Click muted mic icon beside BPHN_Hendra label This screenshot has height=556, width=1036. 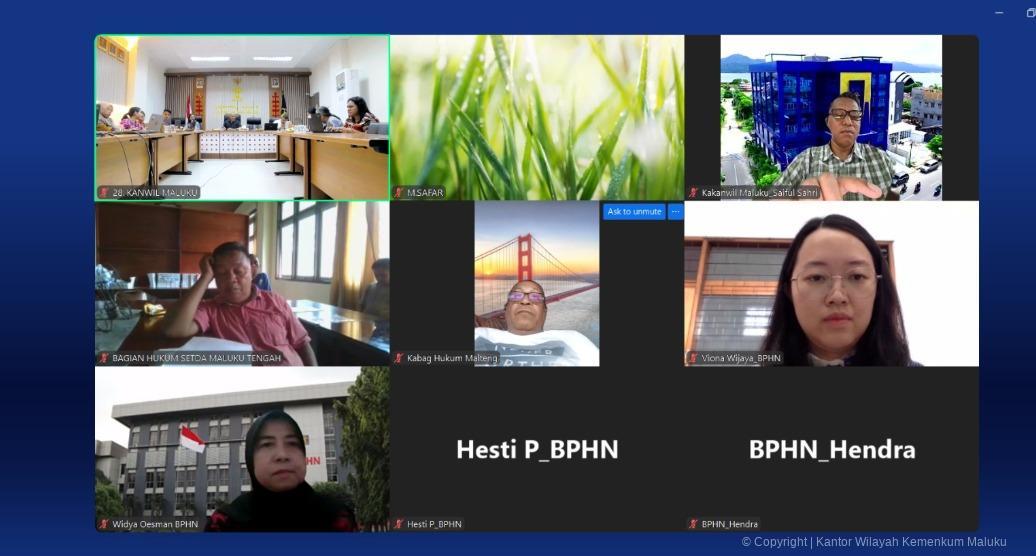tap(693, 524)
